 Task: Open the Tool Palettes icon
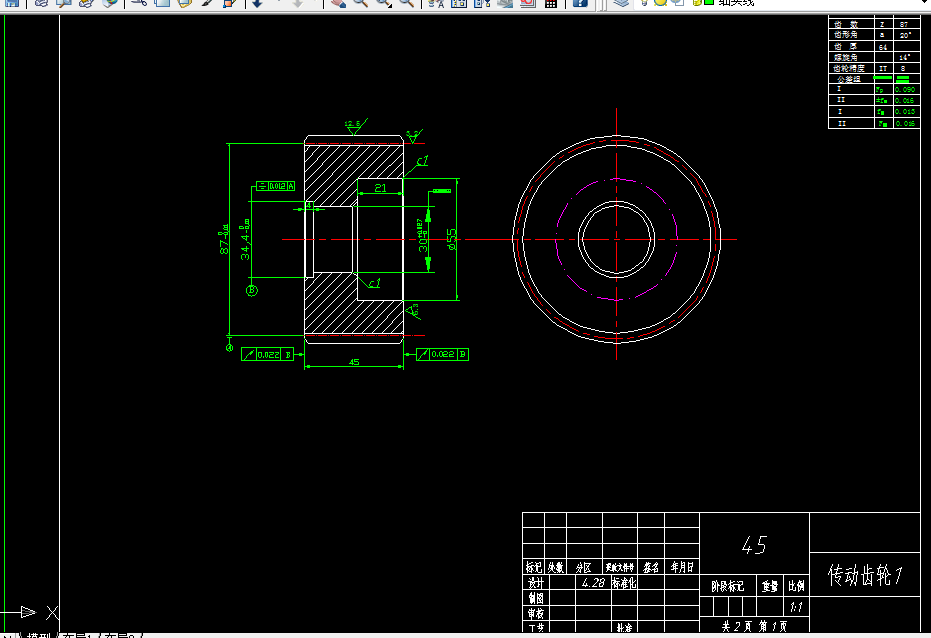coord(482,3)
